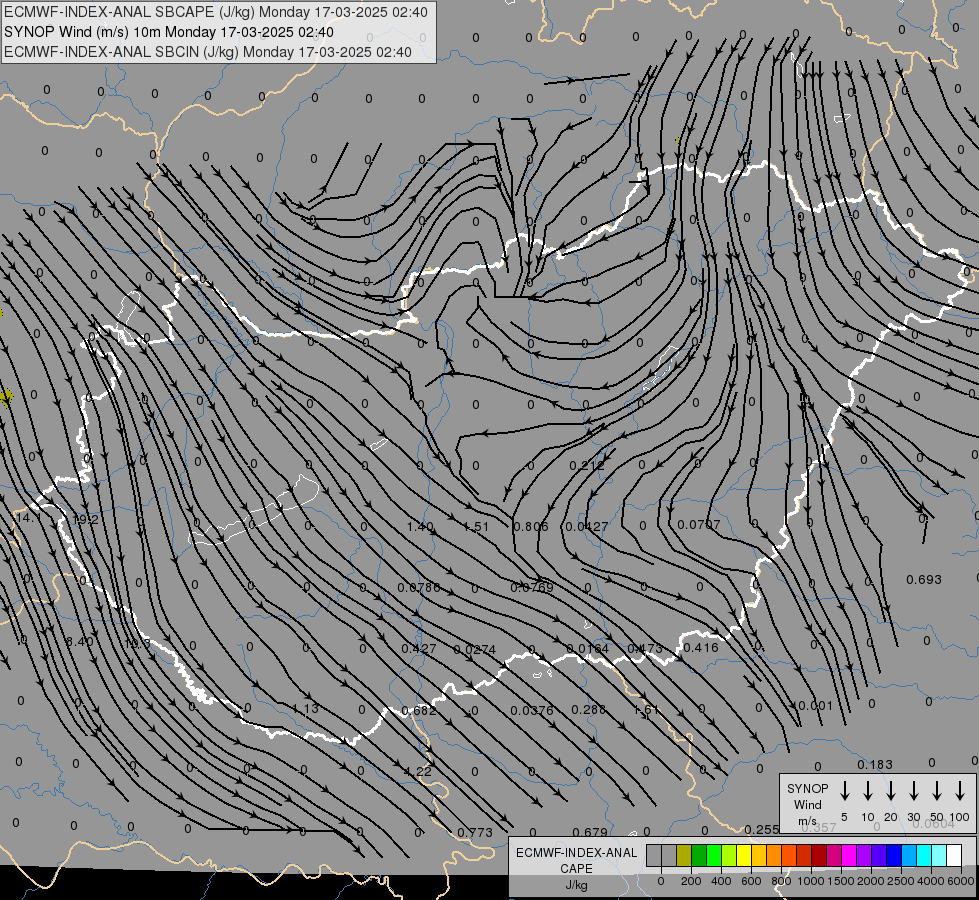Viewport: 979px width, 900px height.
Task: Click the 1000 tick label on CAPE scale
Action: [x=810, y=881]
